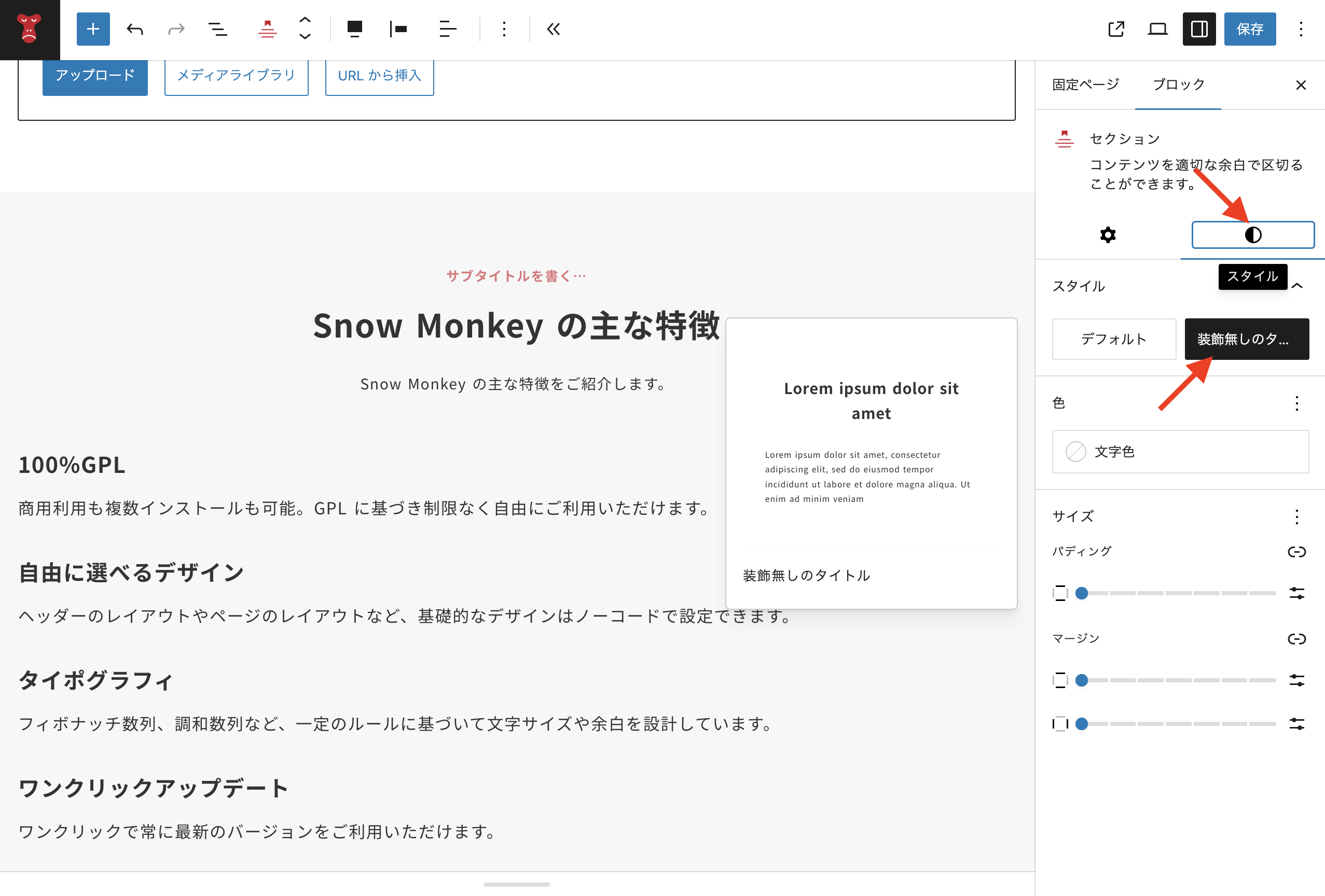Click the アップロード button
This screenshot has height=896, width=1325.
94,75
